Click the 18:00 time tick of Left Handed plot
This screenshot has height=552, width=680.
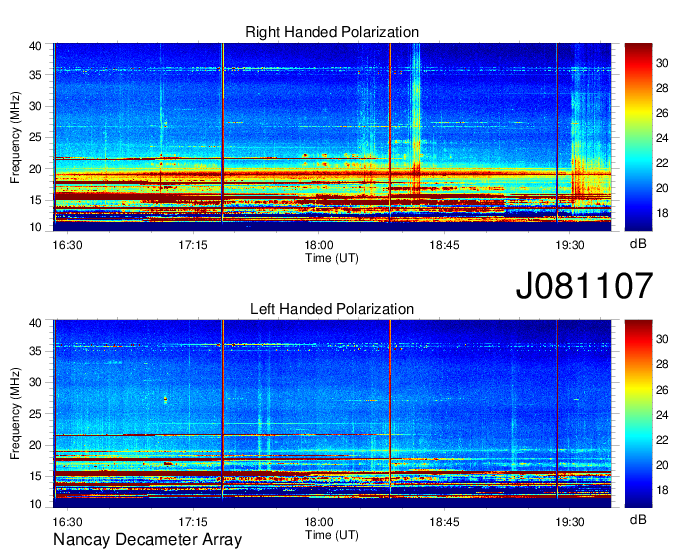(319, 522)
